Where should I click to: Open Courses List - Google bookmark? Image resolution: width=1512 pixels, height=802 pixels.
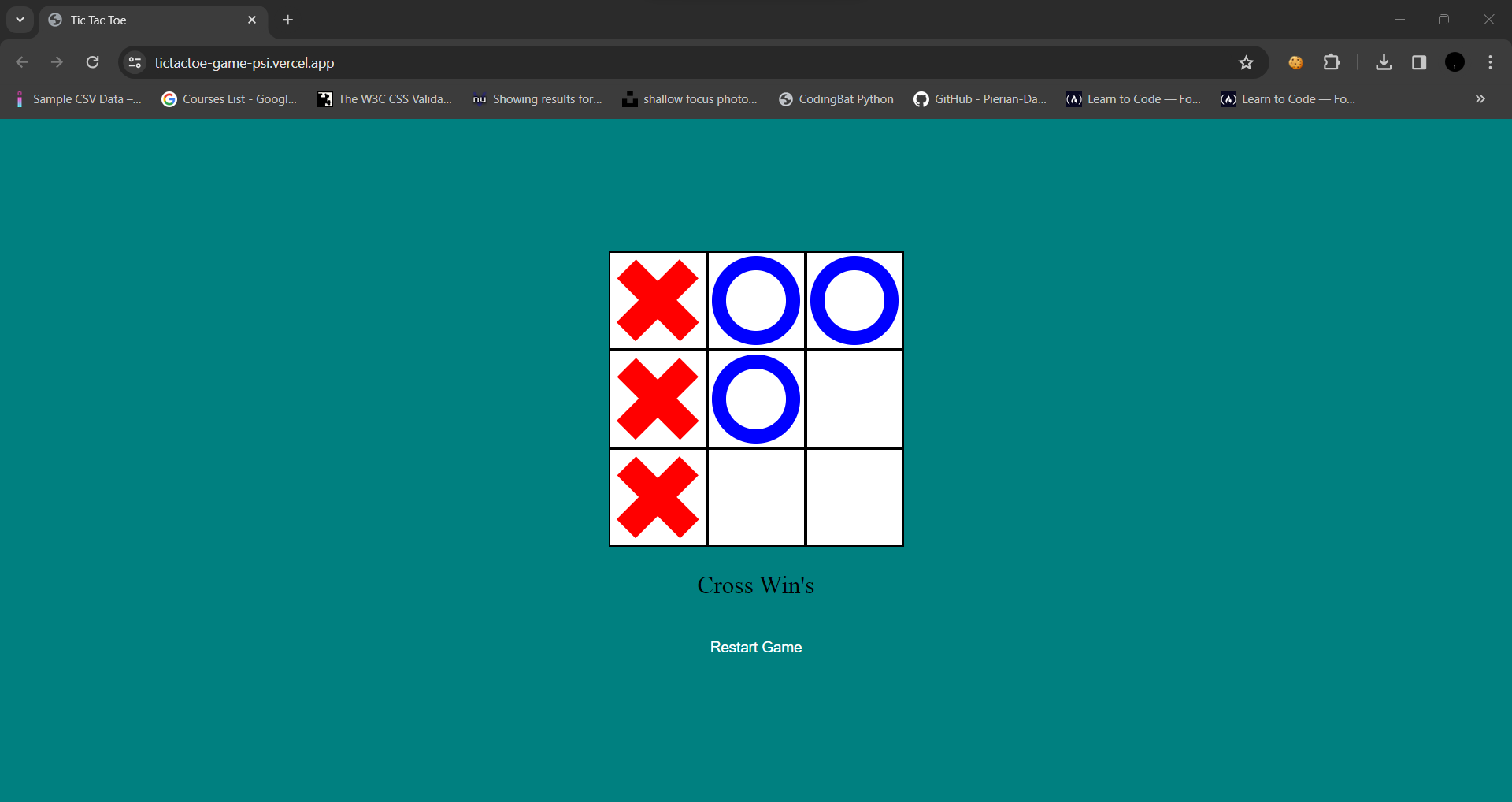click(229, 99)
